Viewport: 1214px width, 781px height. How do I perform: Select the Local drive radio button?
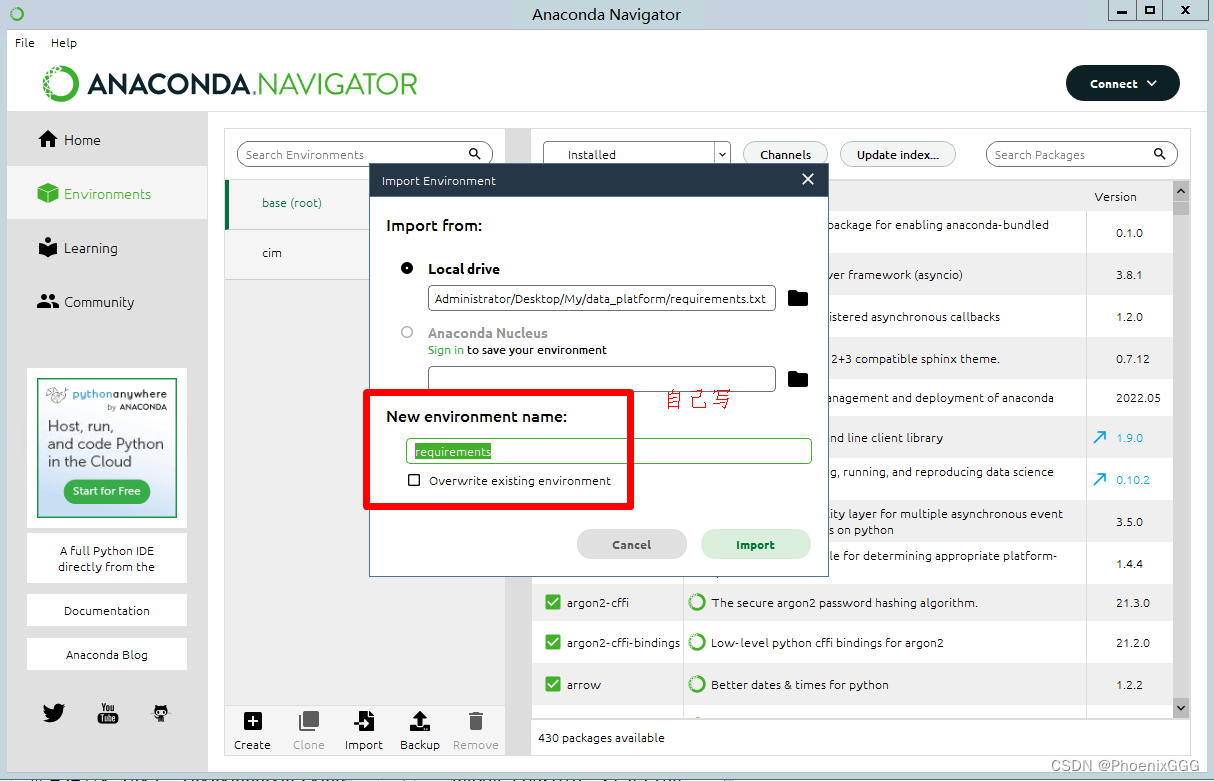[x=407, y=268]
